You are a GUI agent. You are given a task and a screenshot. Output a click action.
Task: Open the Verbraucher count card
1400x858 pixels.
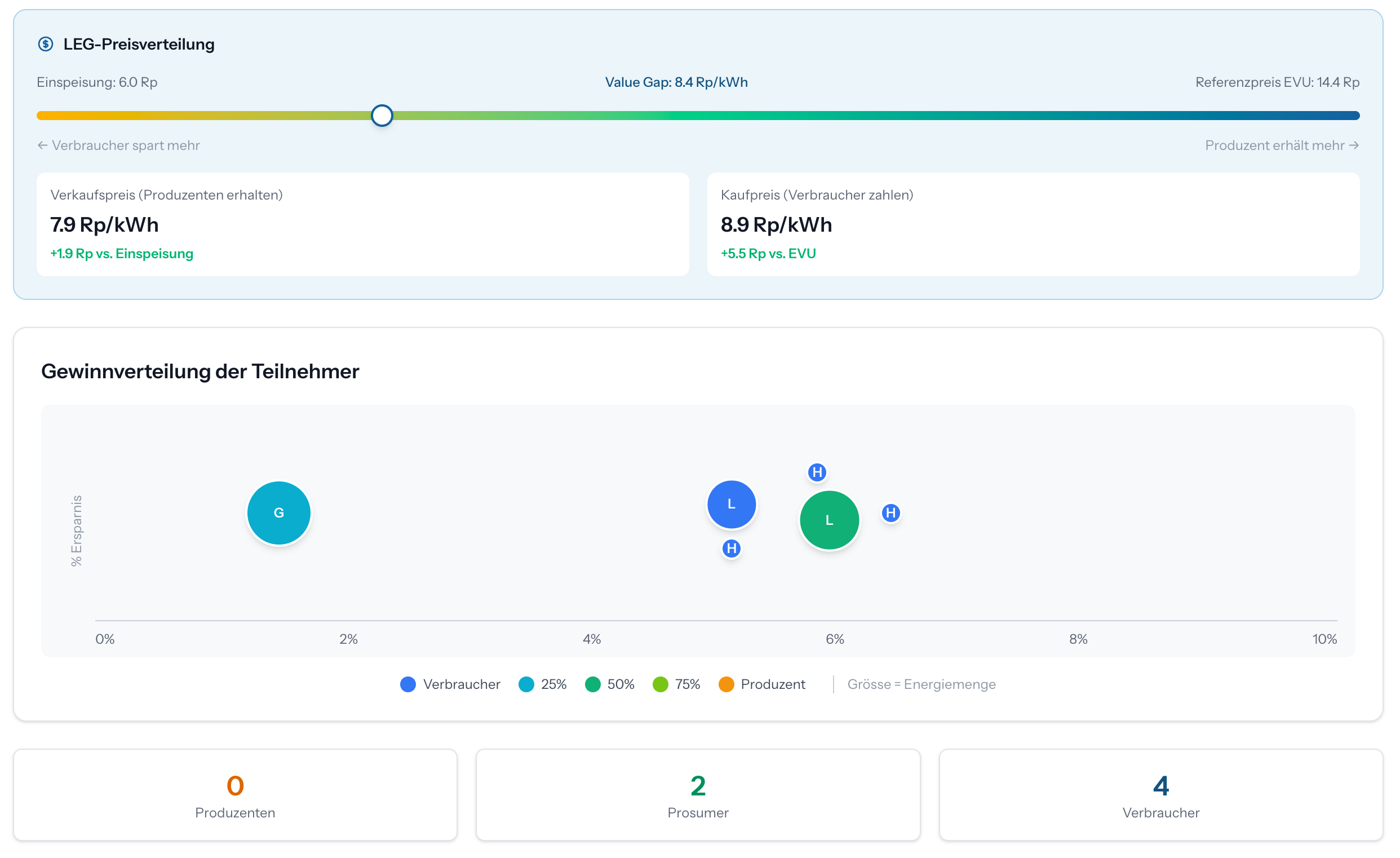click(1160, 794)
